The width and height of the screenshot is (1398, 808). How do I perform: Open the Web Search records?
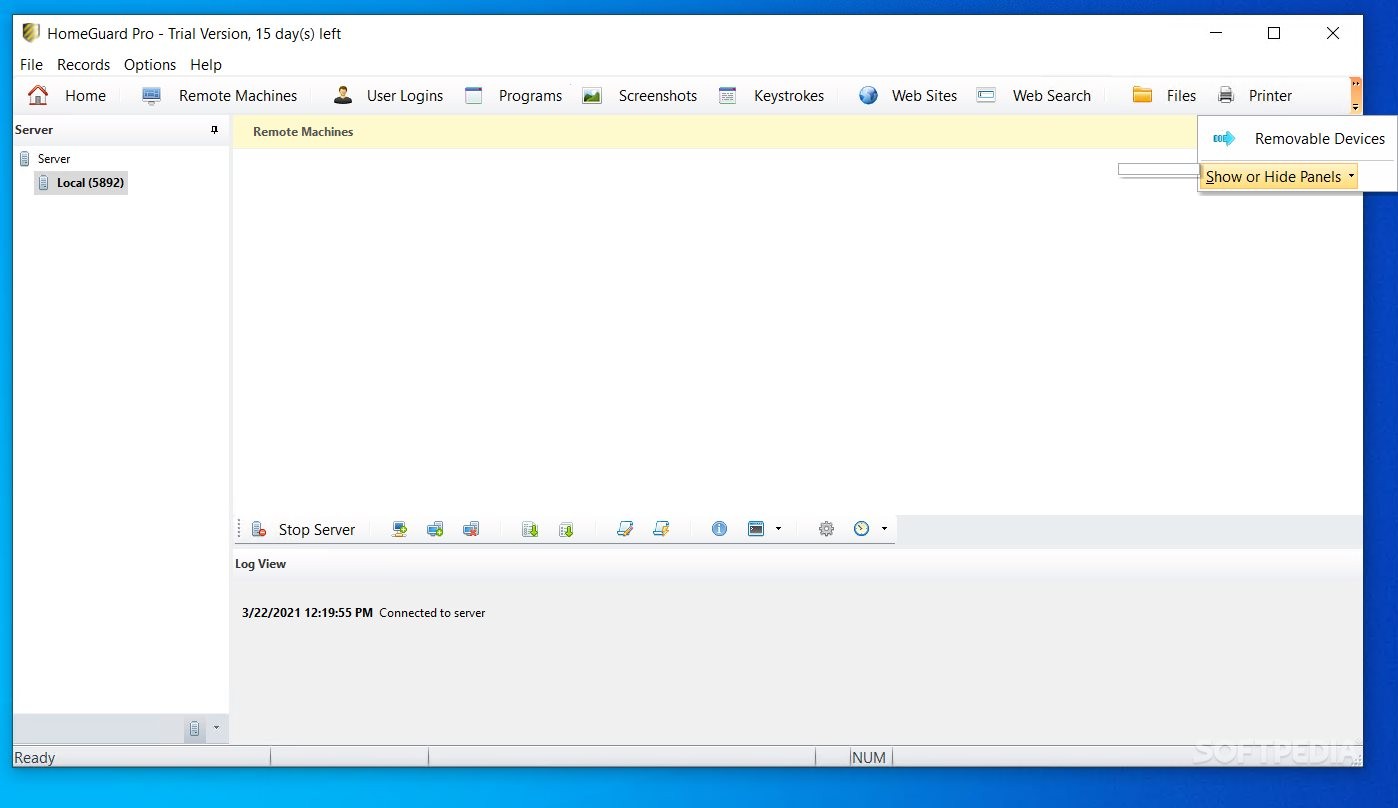1034,96
